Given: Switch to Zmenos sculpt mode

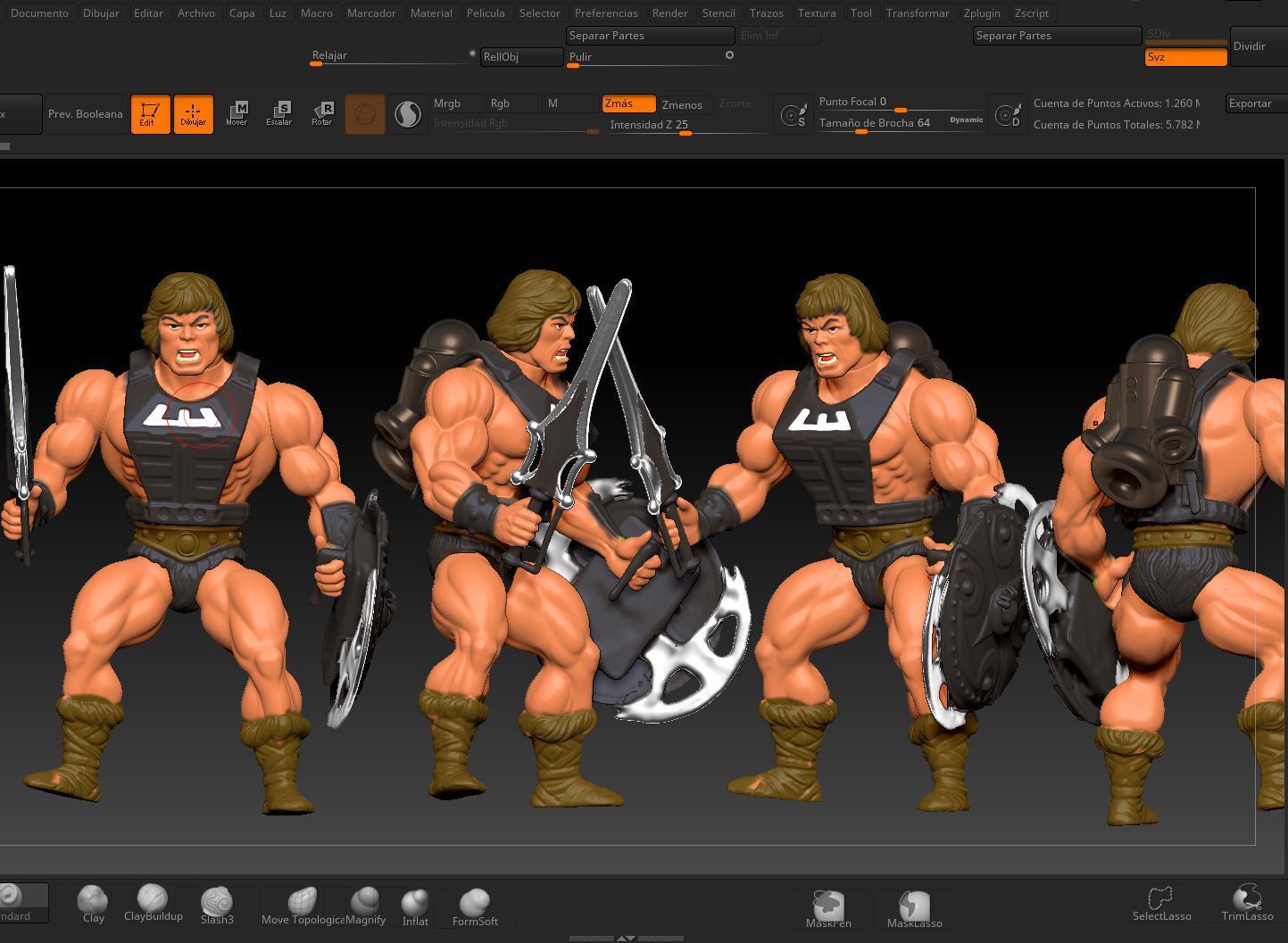Looking at the screenshot, I should click(685, 104).
